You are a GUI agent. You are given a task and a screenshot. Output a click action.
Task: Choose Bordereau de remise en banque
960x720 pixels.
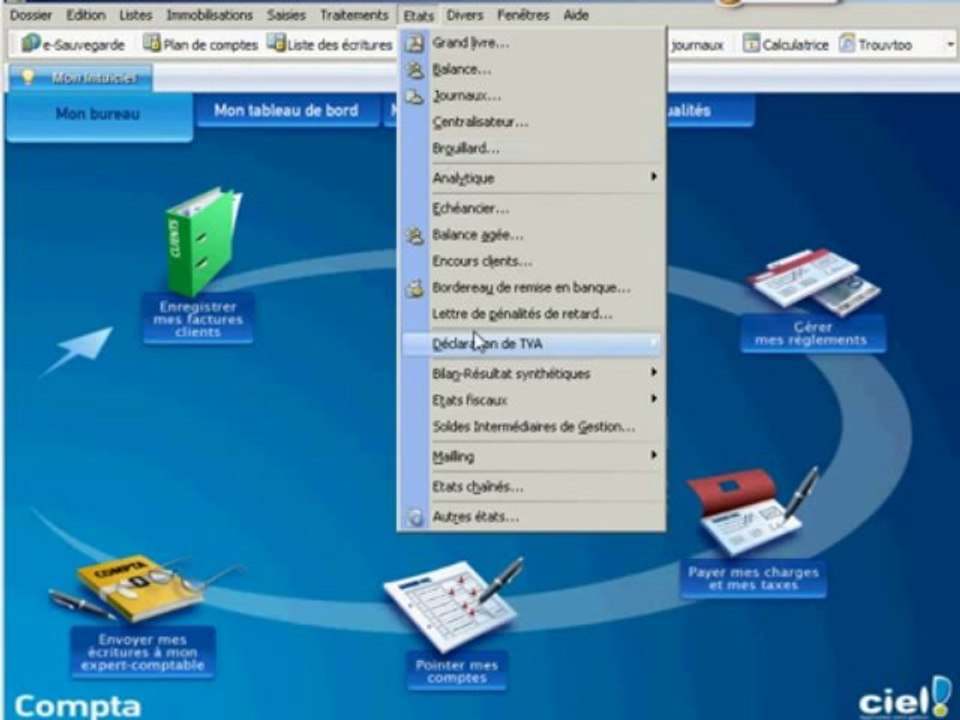pos(531,287)
